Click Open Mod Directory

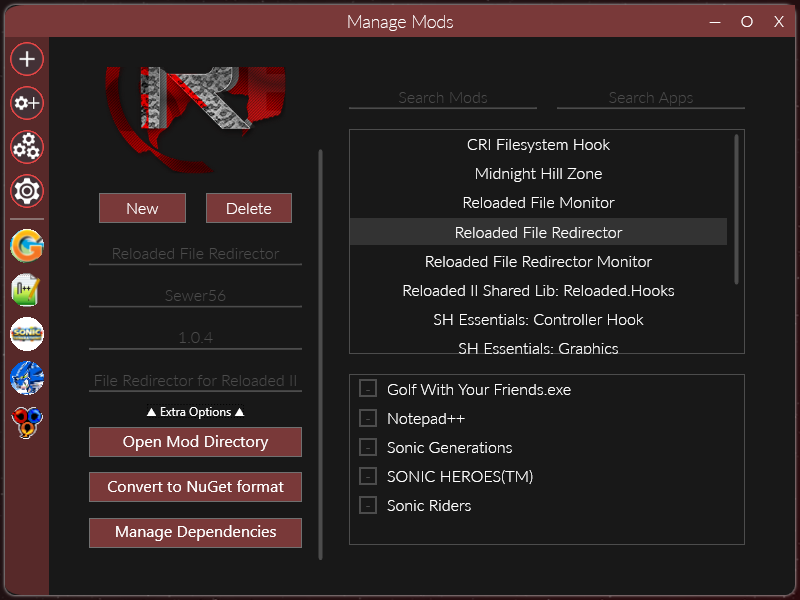[195, 442]
